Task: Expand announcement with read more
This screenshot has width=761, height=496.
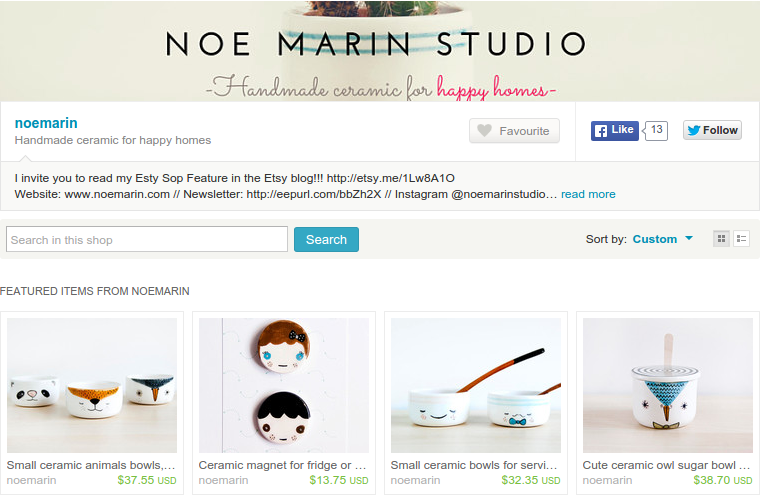Action: (x=588, y=194)
